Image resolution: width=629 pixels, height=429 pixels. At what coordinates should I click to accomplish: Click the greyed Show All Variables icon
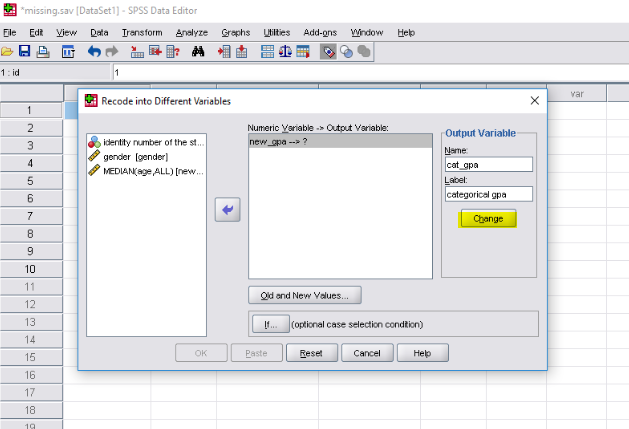pos(364,52)
